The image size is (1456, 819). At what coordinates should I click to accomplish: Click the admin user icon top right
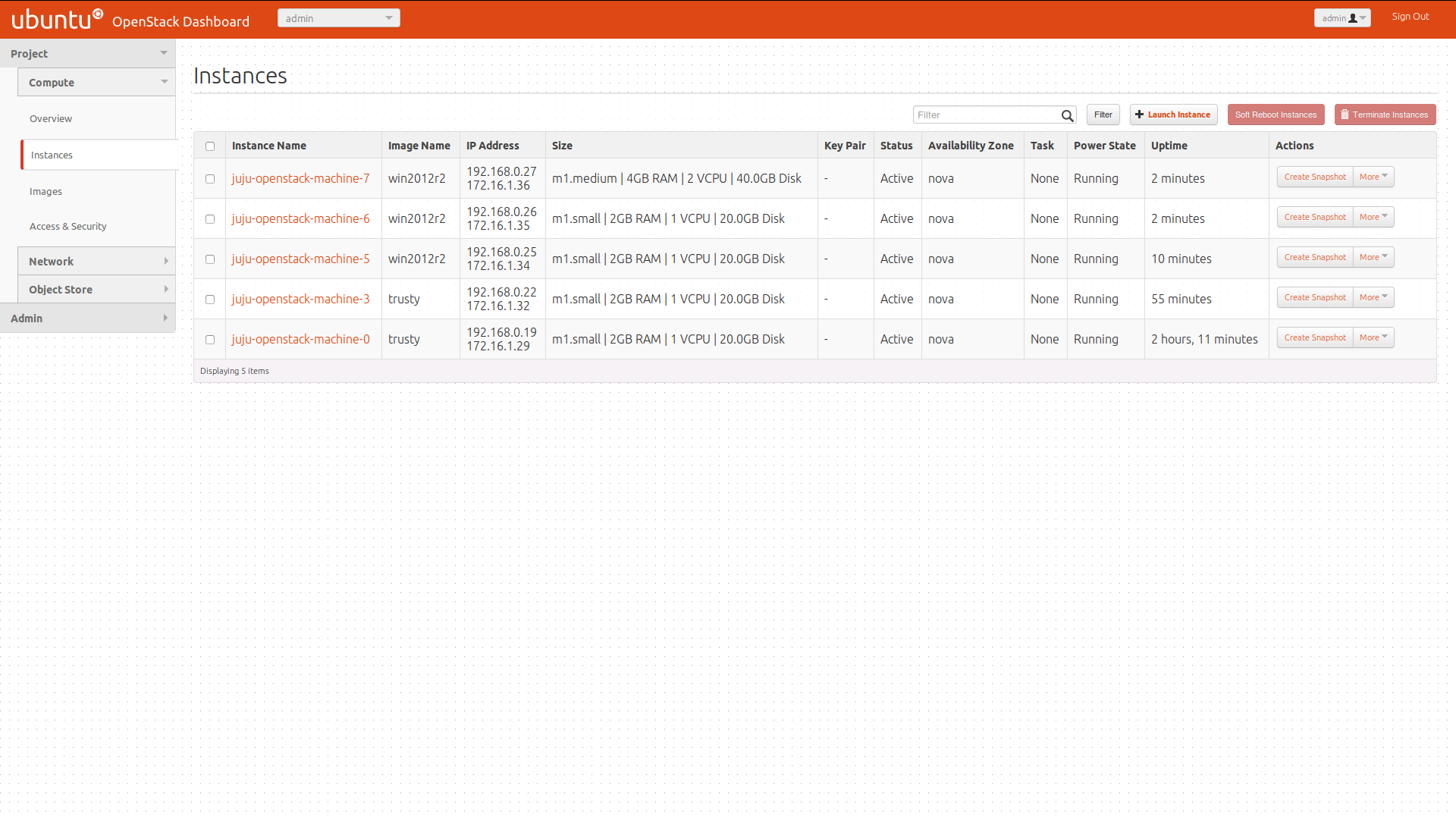point(1353,18)
